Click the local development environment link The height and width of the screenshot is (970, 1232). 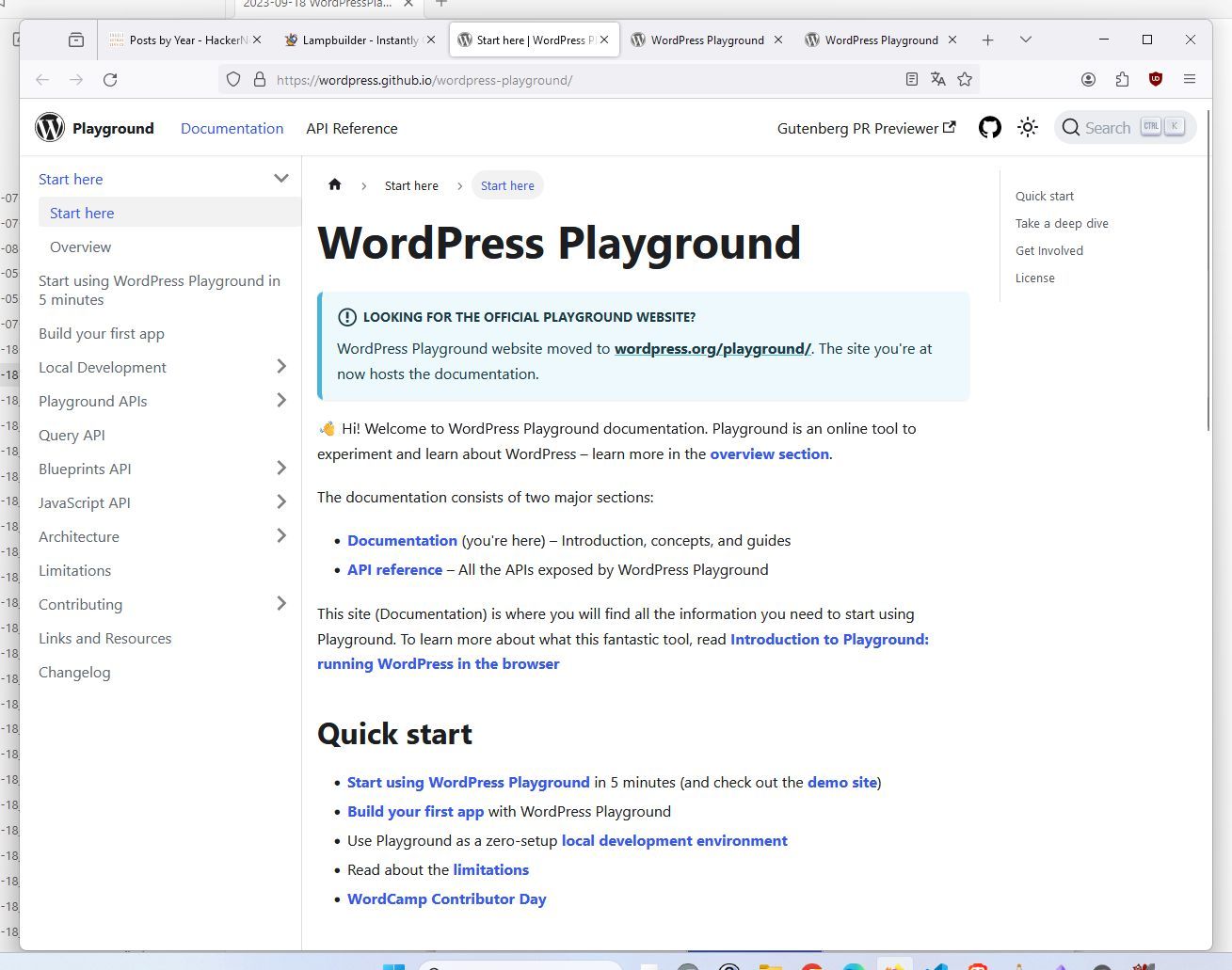(x=675, y=840)
